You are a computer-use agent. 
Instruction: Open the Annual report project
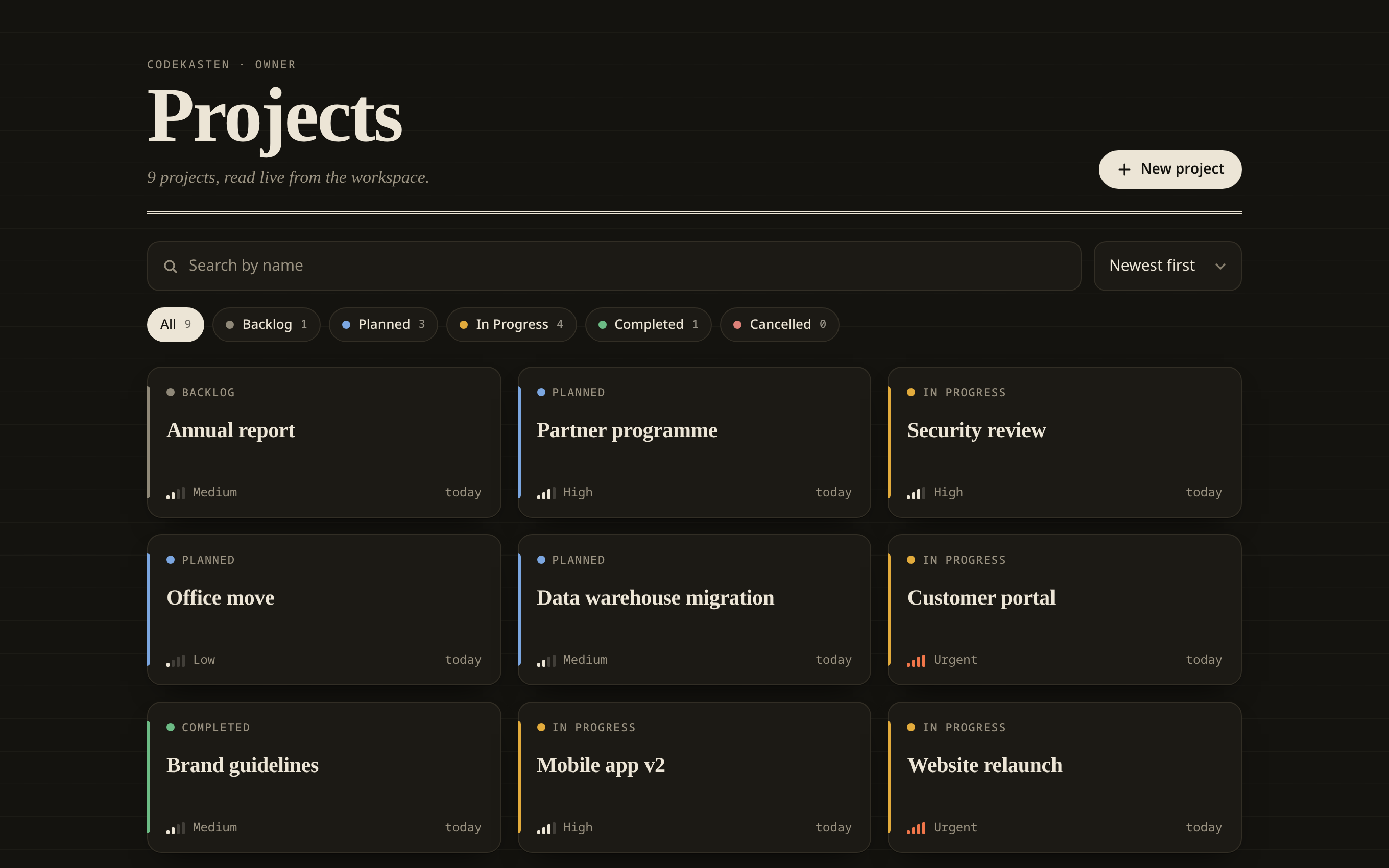pyautogui.click(x=324, y=442)
